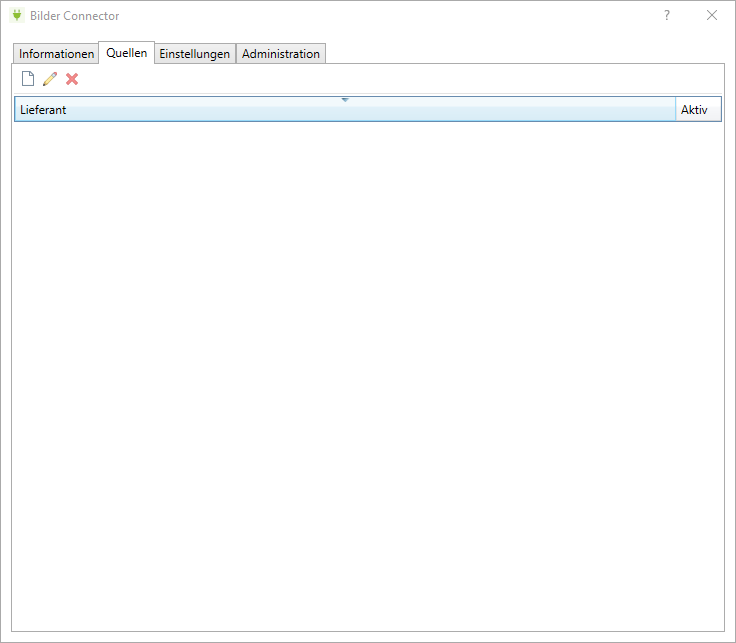
Task: Go to the Administration tab
Action: tap(281, 54)
